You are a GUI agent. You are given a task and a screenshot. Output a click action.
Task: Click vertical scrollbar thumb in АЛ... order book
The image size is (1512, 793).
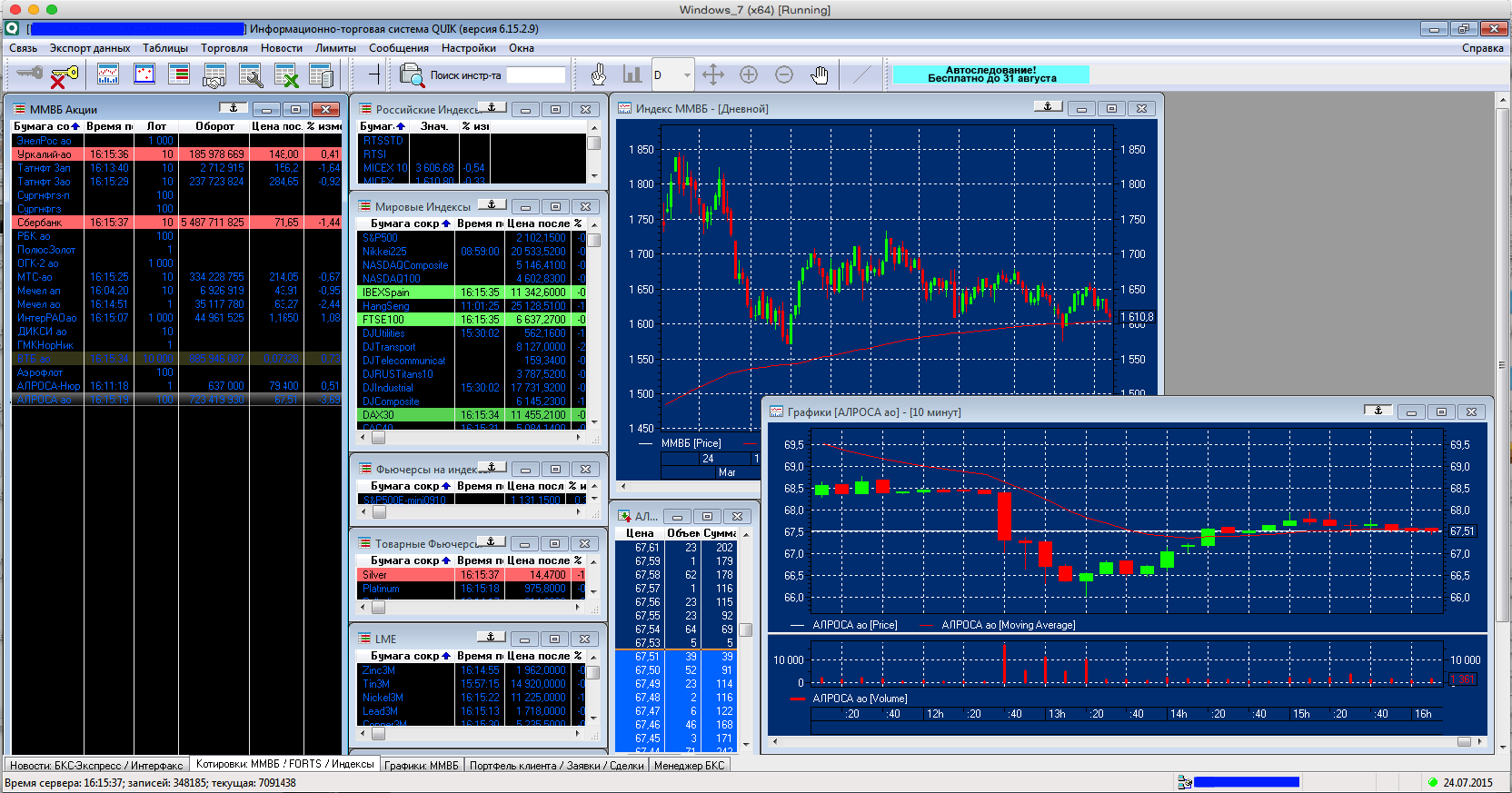[746, 629]
